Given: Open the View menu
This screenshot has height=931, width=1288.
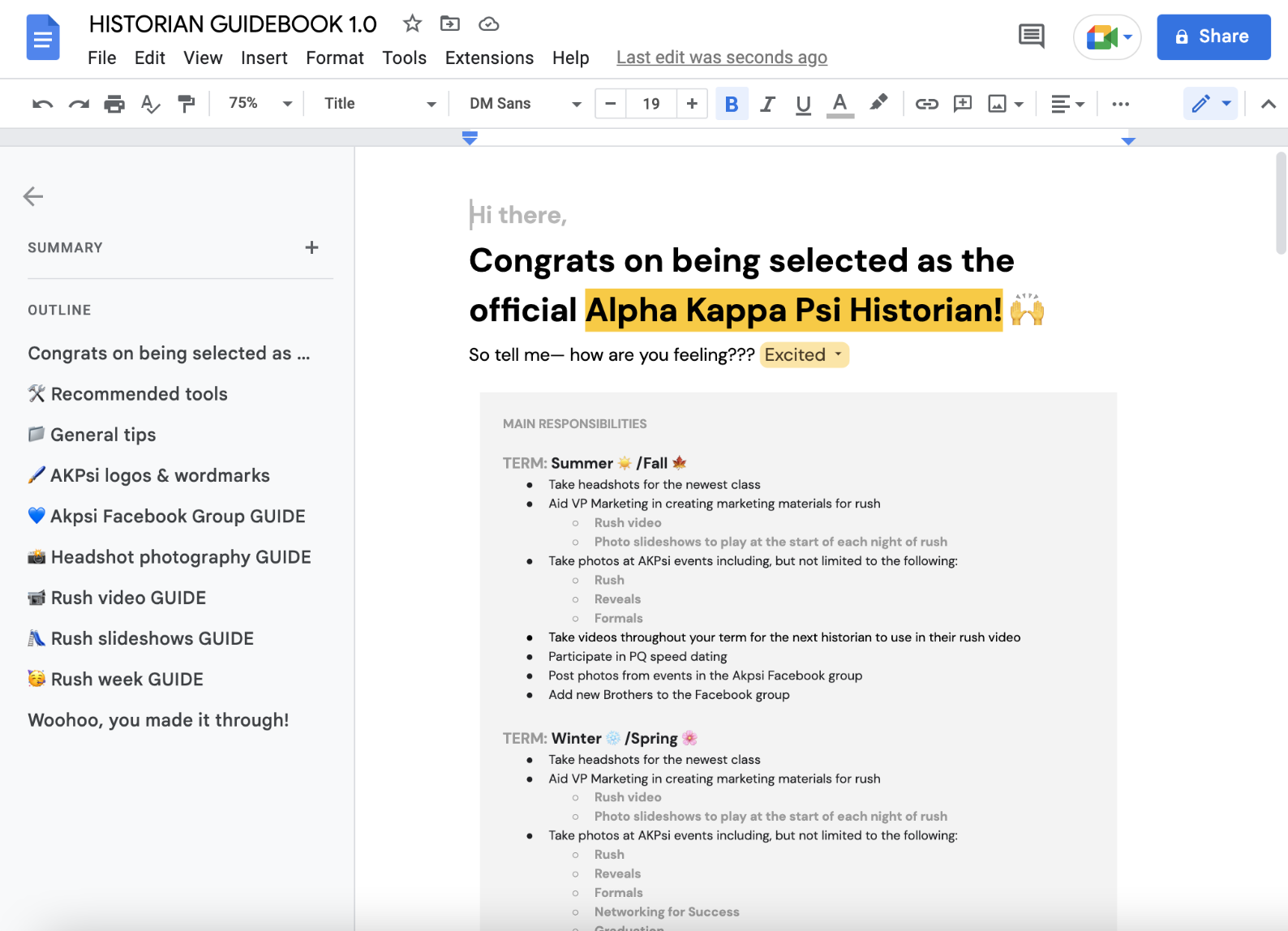Looking at the screenshot, I should pyautogui.click(x=203, y=58).
